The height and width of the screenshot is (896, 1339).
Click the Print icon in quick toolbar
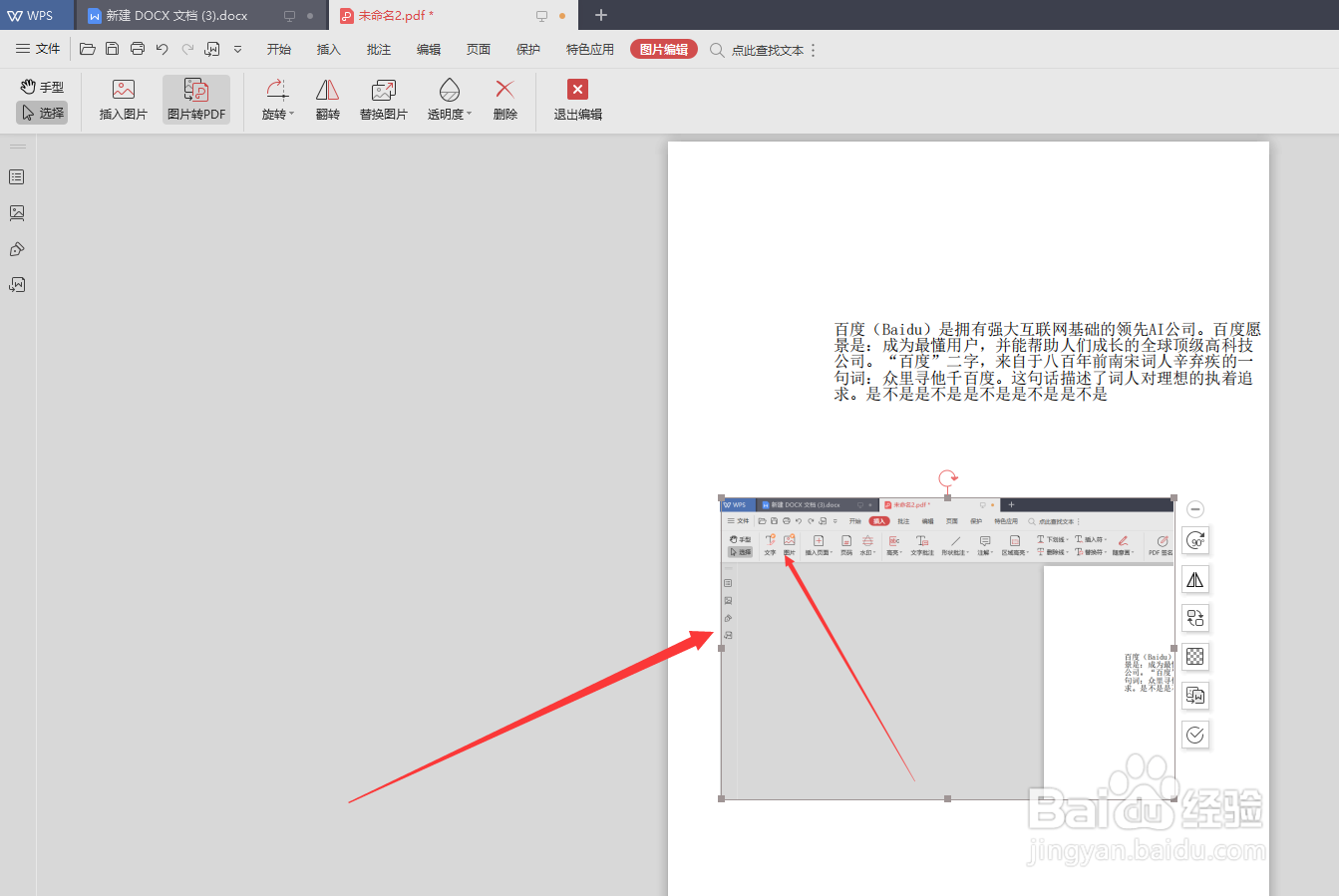[138, 49]
